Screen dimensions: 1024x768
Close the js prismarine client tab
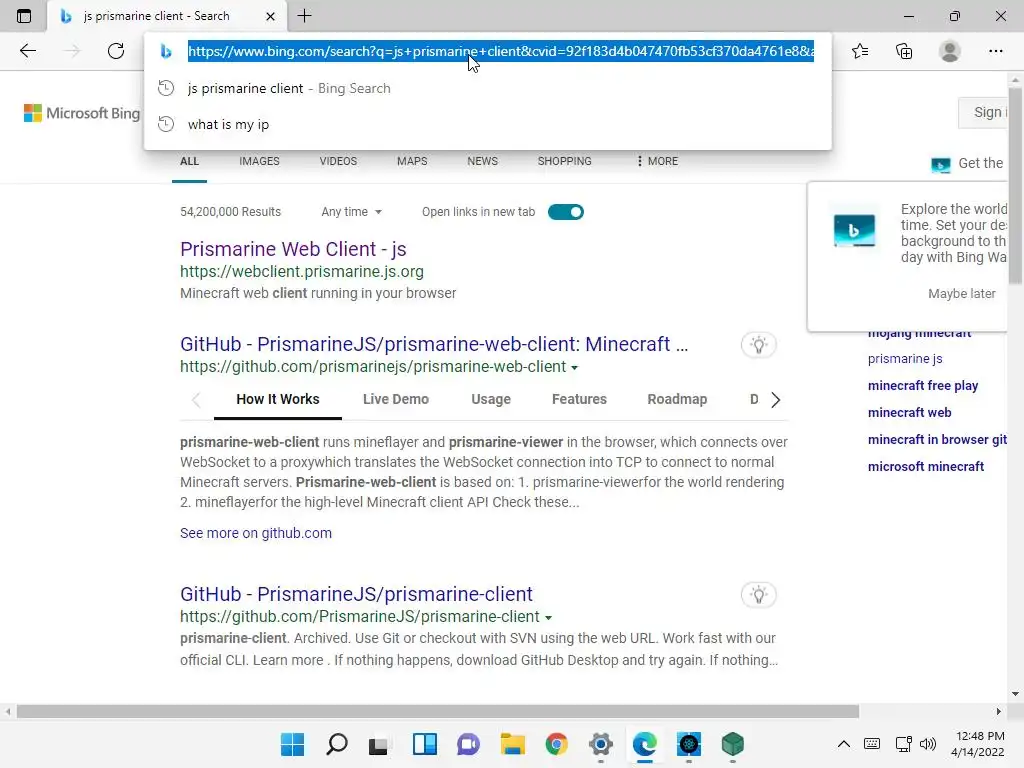270,16
